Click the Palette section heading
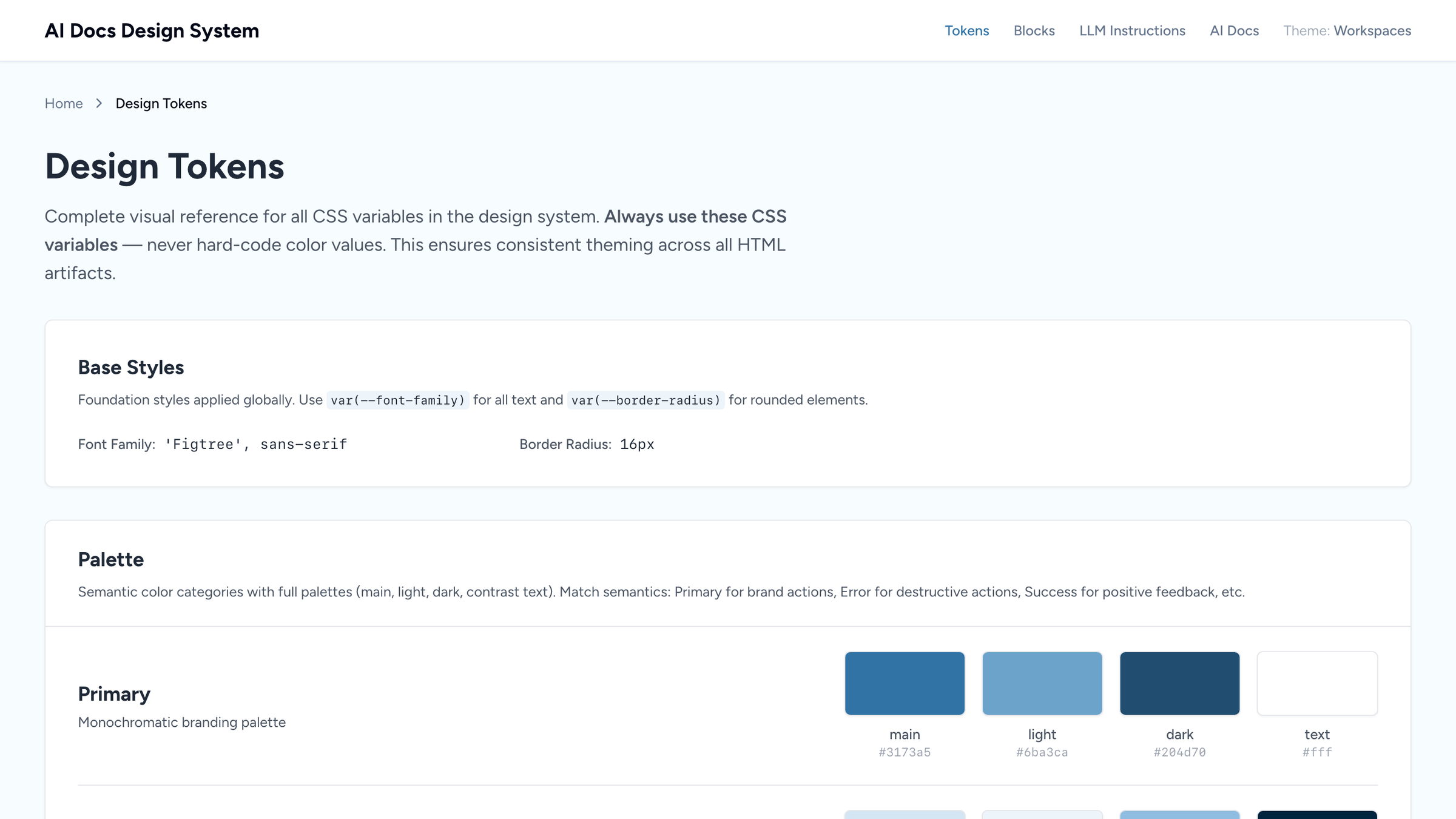 [x=111, y=559]
